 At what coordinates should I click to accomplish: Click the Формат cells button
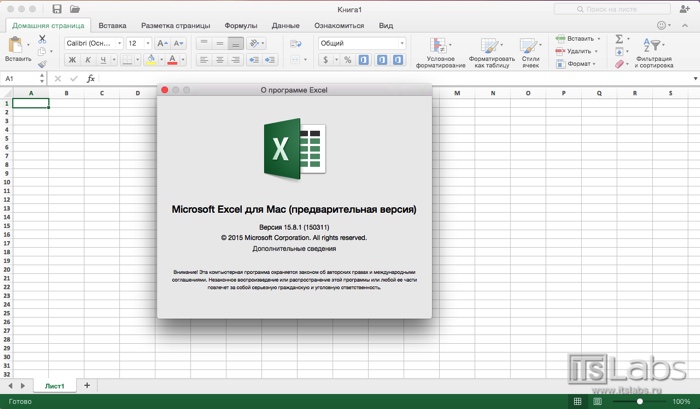pos(576,64)
